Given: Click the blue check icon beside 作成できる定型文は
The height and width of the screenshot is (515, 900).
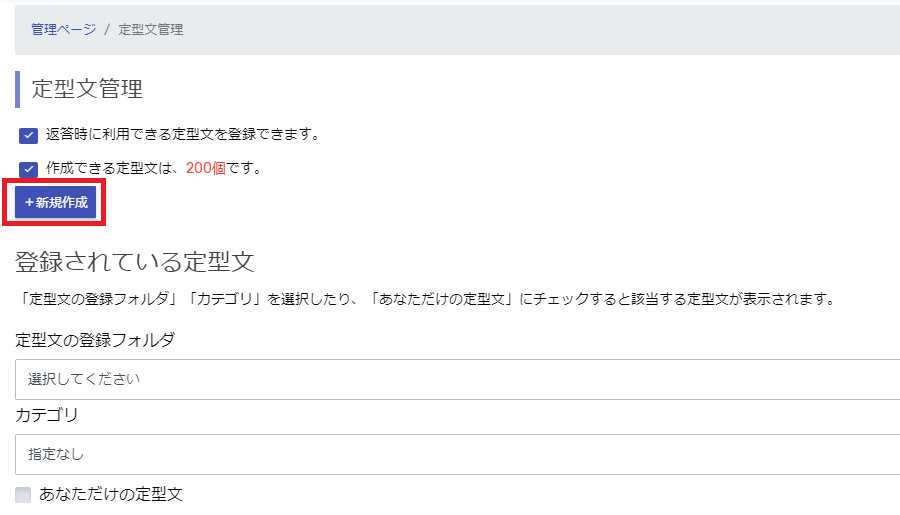Looking at the screenshot, I should point(28,169).
